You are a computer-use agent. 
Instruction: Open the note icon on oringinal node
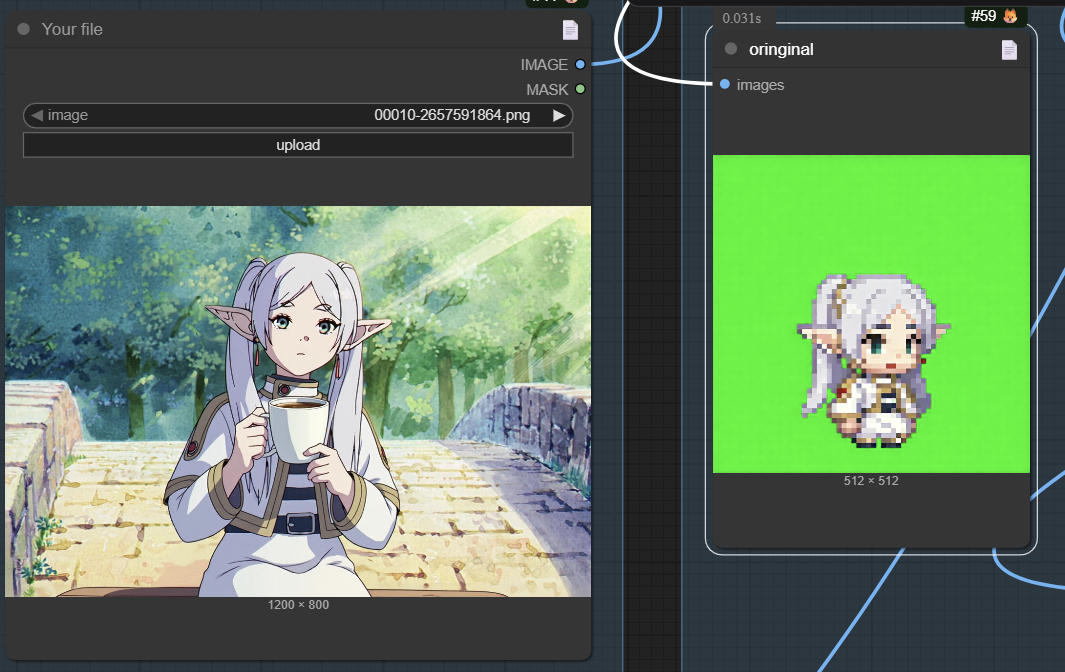tap(1009, 50)
